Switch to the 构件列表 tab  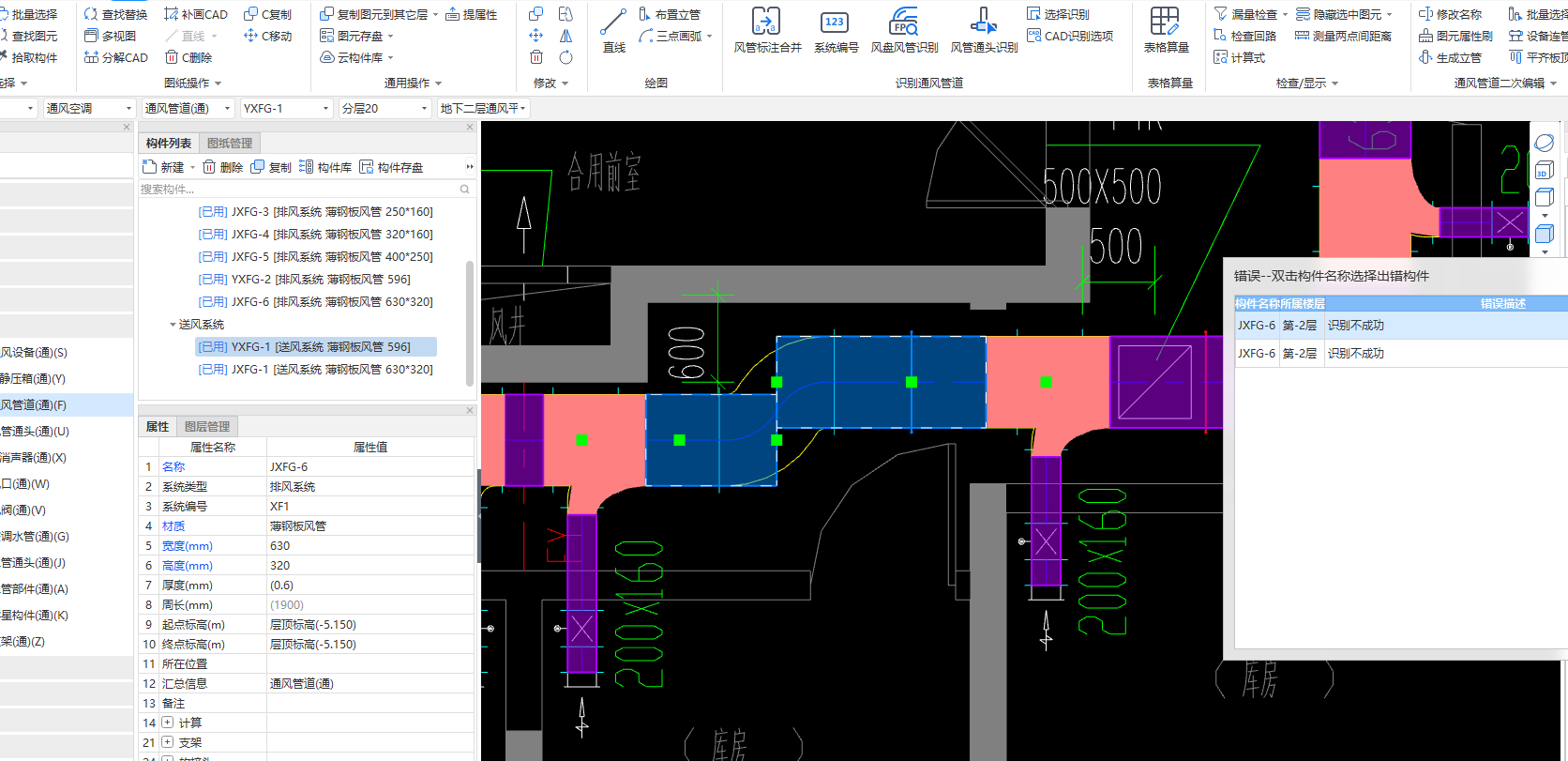tap(169, 143)
